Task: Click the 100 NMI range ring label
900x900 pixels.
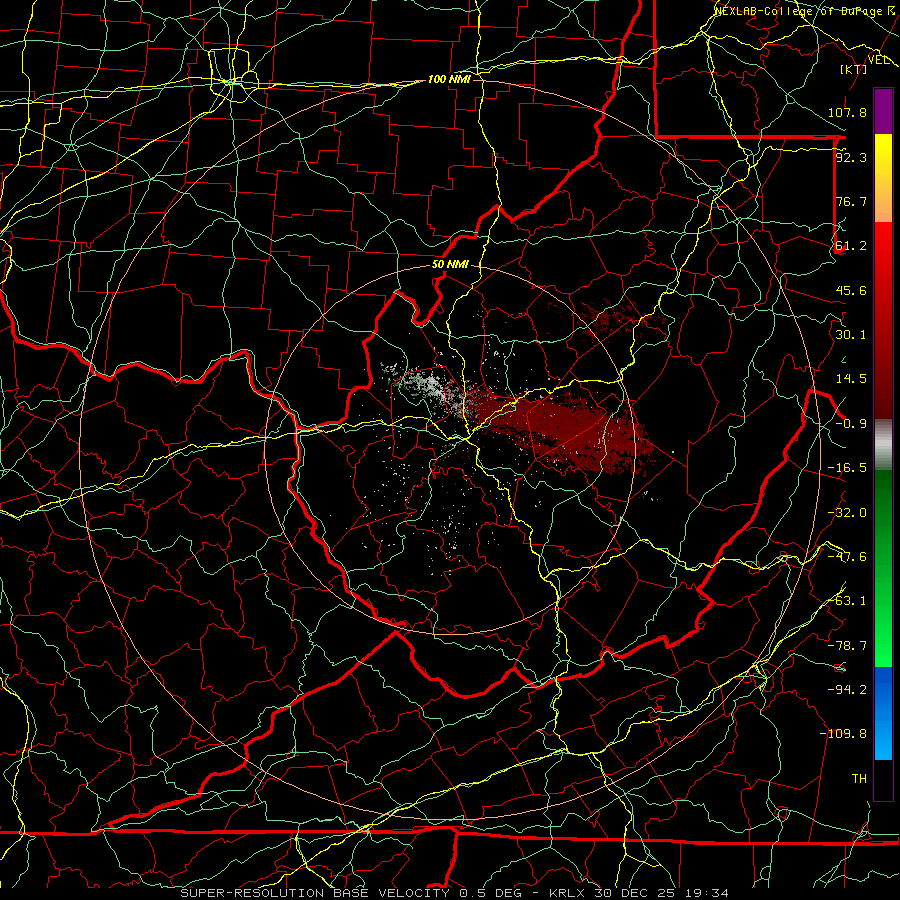Action: pos(449,79)
